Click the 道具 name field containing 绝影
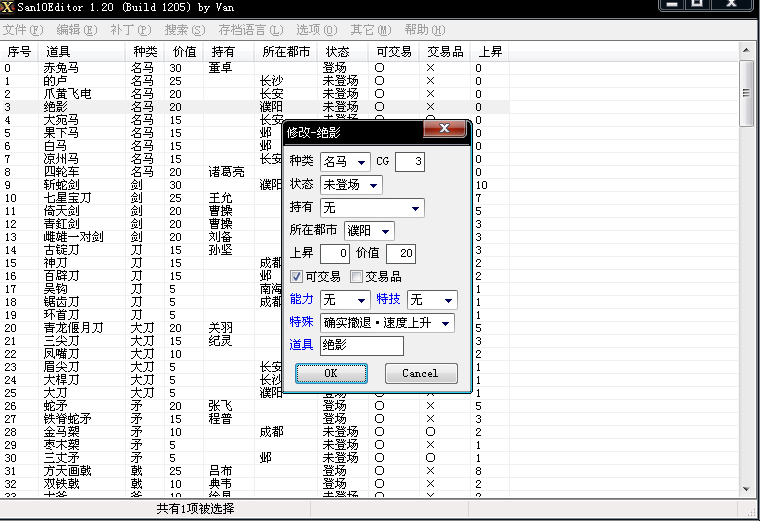 (x=361, y=345)
